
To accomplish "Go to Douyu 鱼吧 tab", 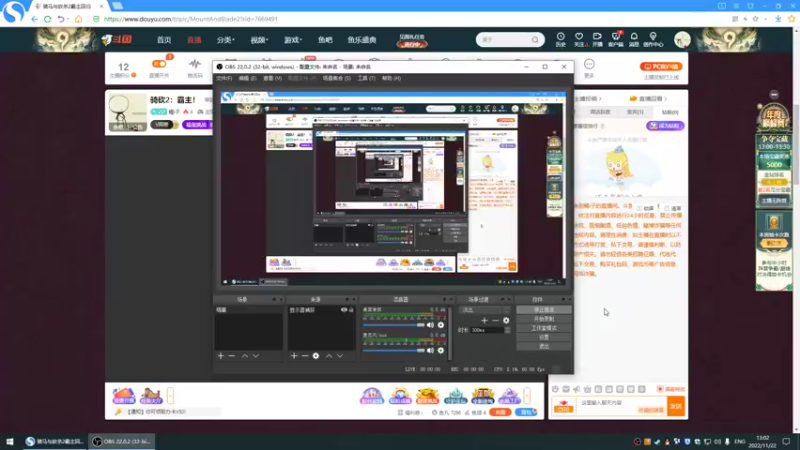I will (325, 40).
